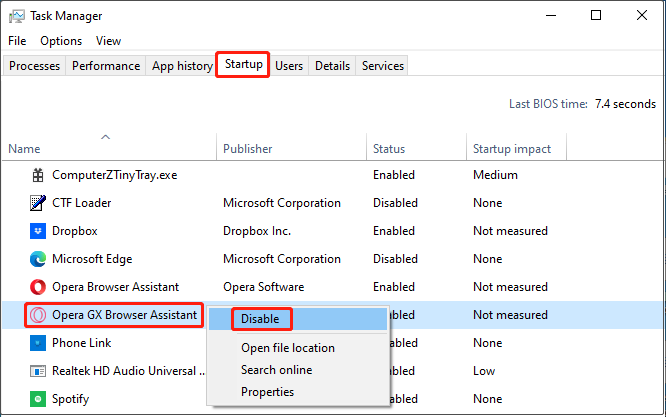Maximize the Task Manager window
666x417 pixels.
pos(596,16)
